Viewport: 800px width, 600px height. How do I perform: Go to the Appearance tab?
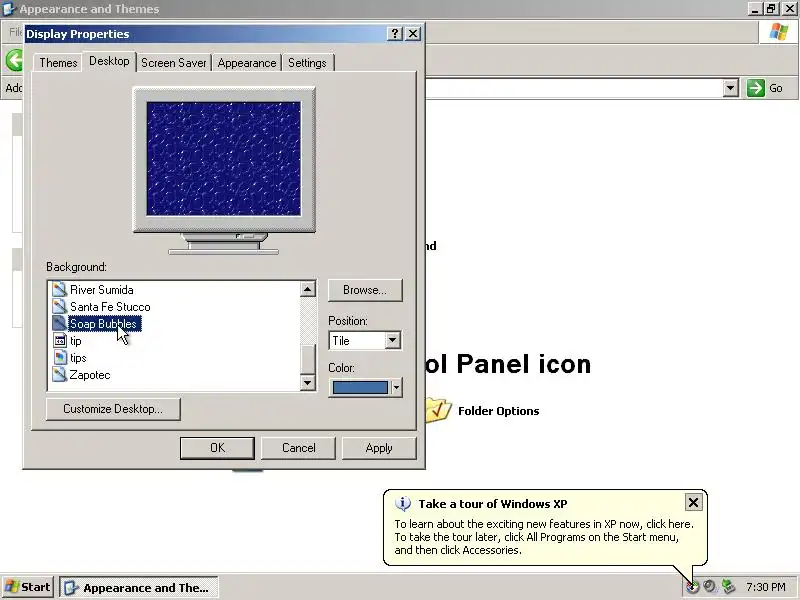coord(247,63)
